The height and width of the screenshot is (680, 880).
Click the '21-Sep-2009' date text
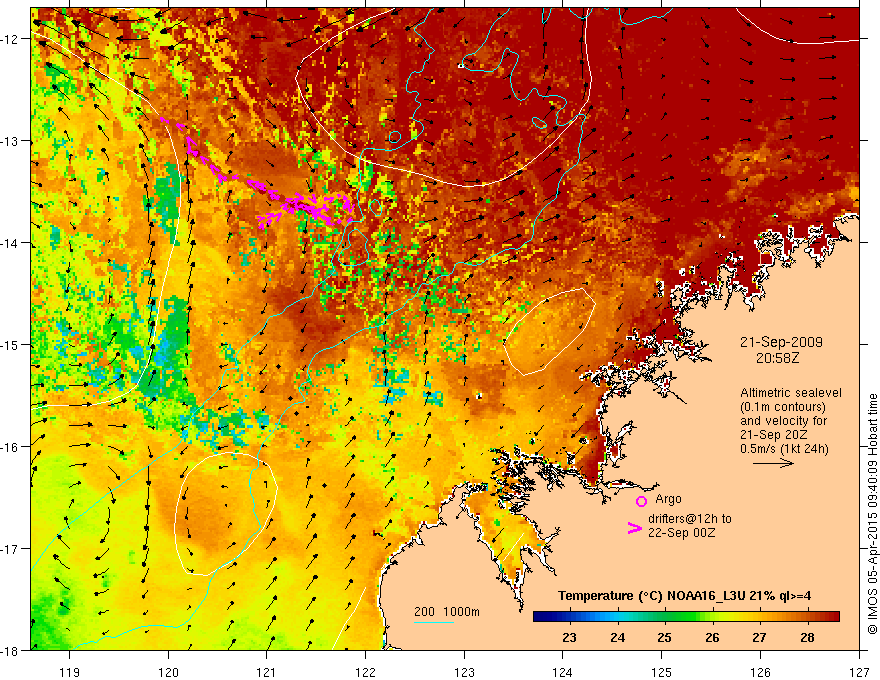pyautogui.click(x=781, y=342)
